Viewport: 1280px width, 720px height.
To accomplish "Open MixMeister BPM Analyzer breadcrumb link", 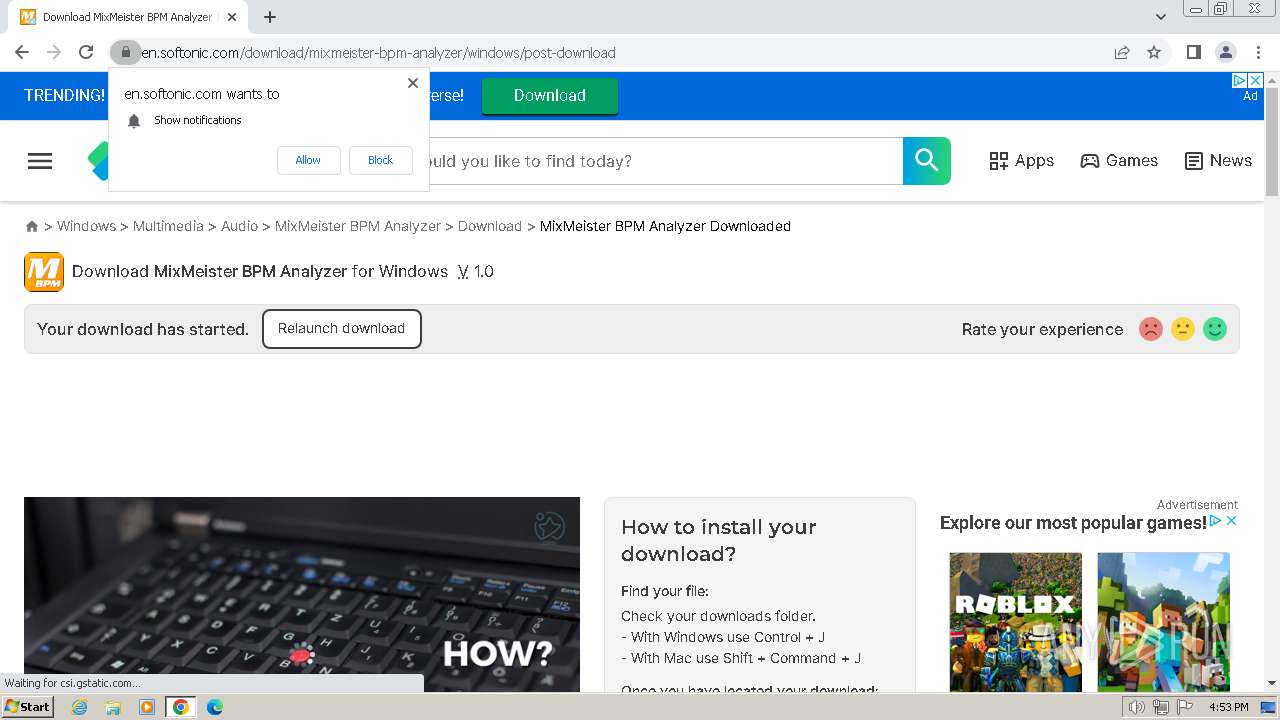I will 358,226.
